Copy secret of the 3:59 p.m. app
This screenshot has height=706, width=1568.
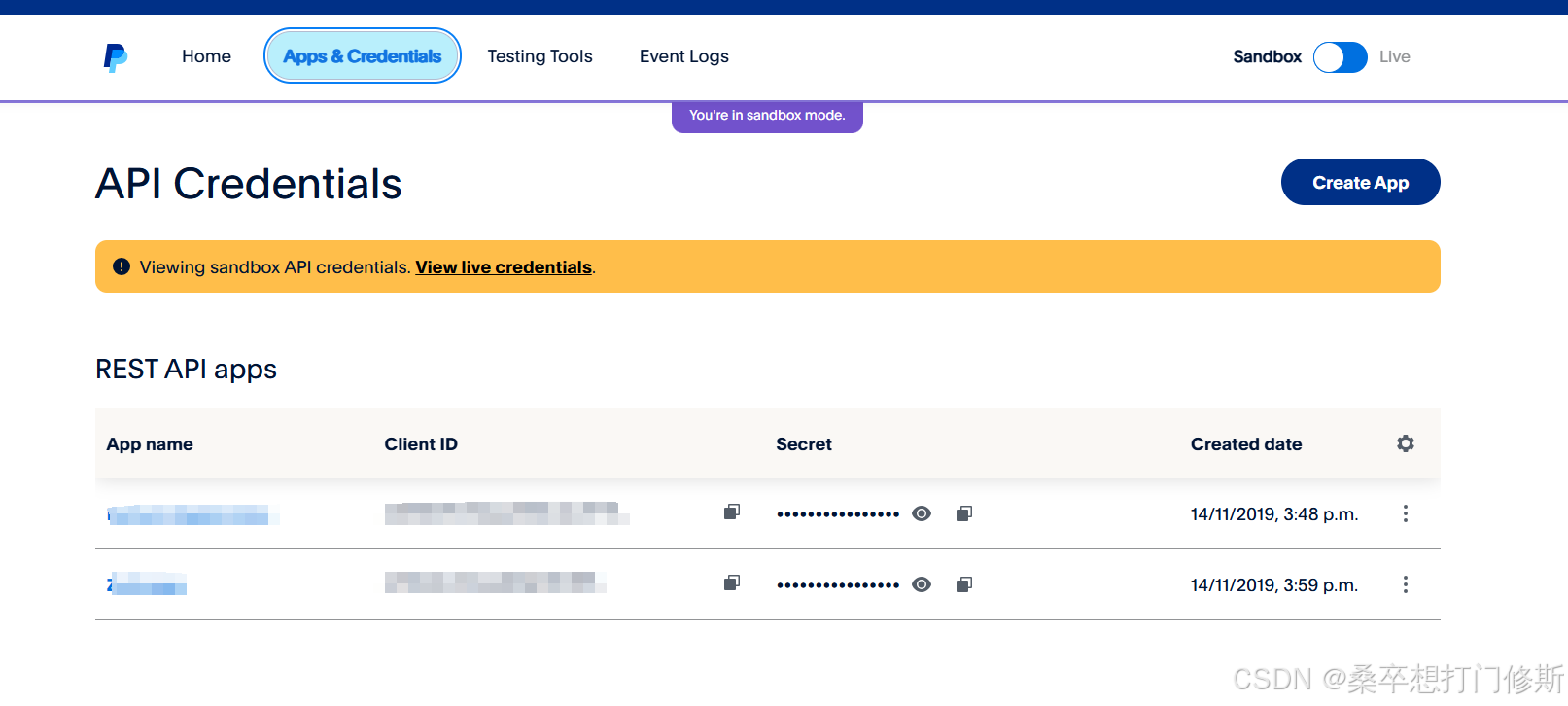pyautogui.click(x=963, y=584)
